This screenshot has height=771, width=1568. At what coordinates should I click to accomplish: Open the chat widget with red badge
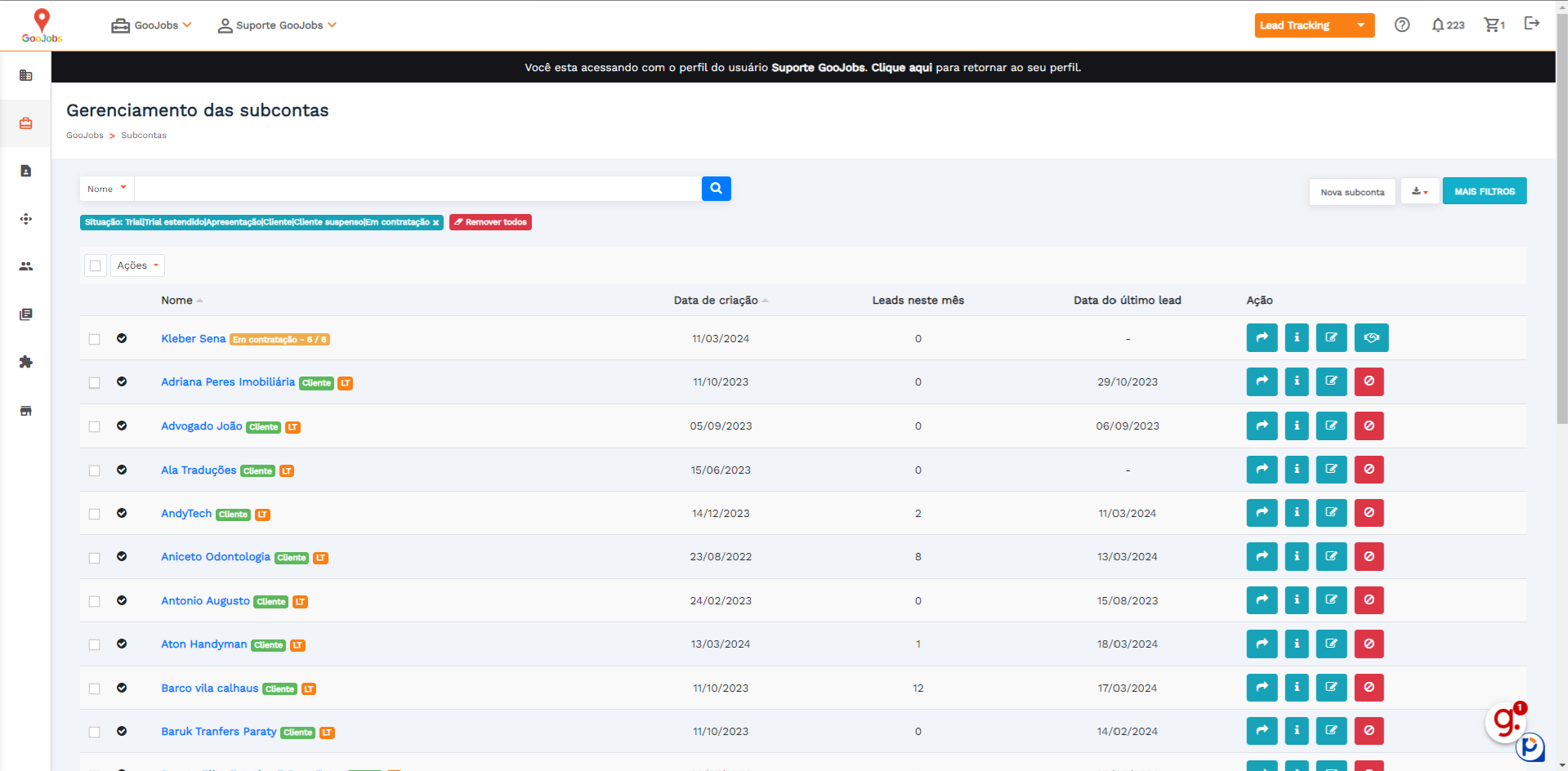pos(1506,722)
